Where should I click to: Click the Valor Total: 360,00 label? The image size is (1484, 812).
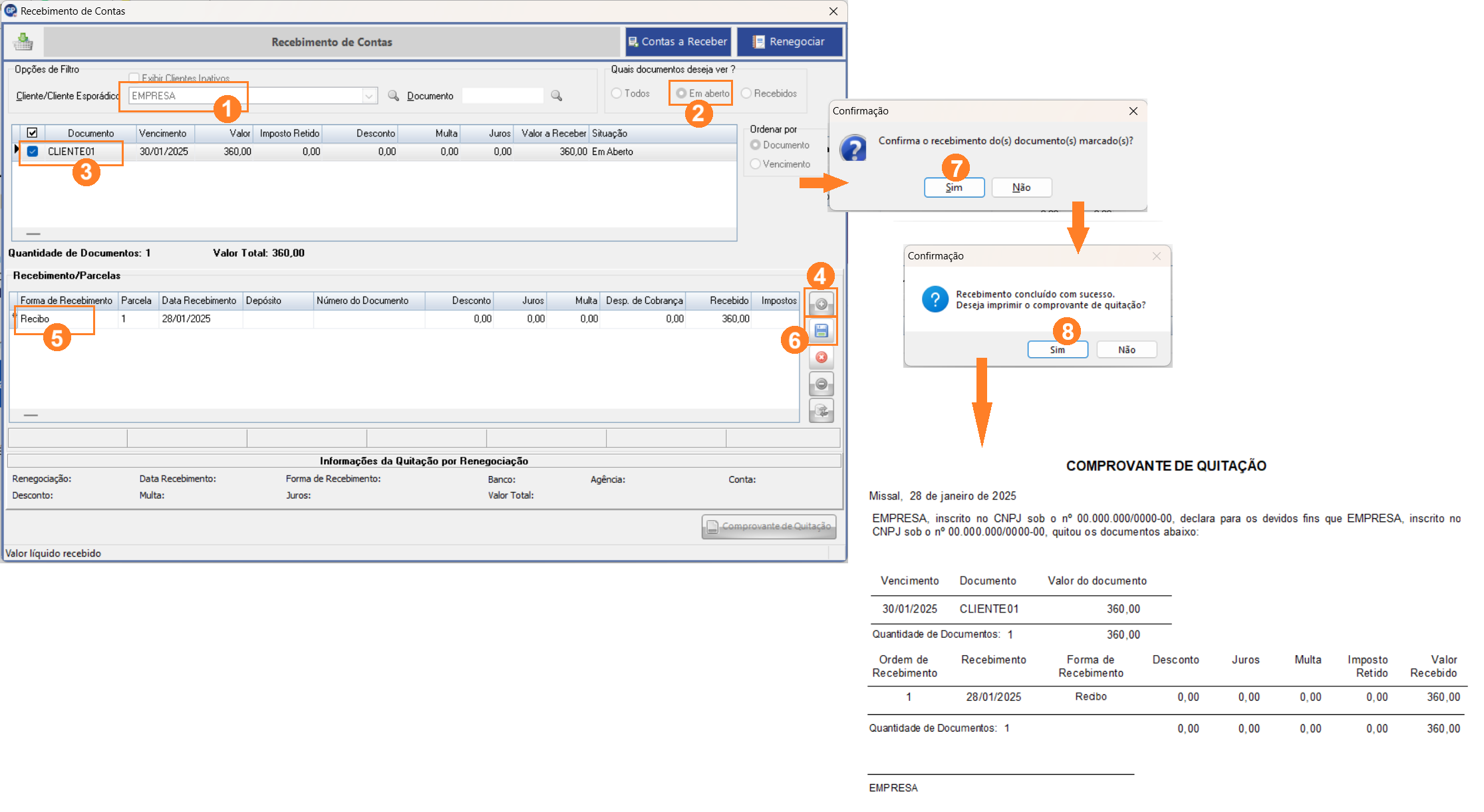tap(259, 253)
